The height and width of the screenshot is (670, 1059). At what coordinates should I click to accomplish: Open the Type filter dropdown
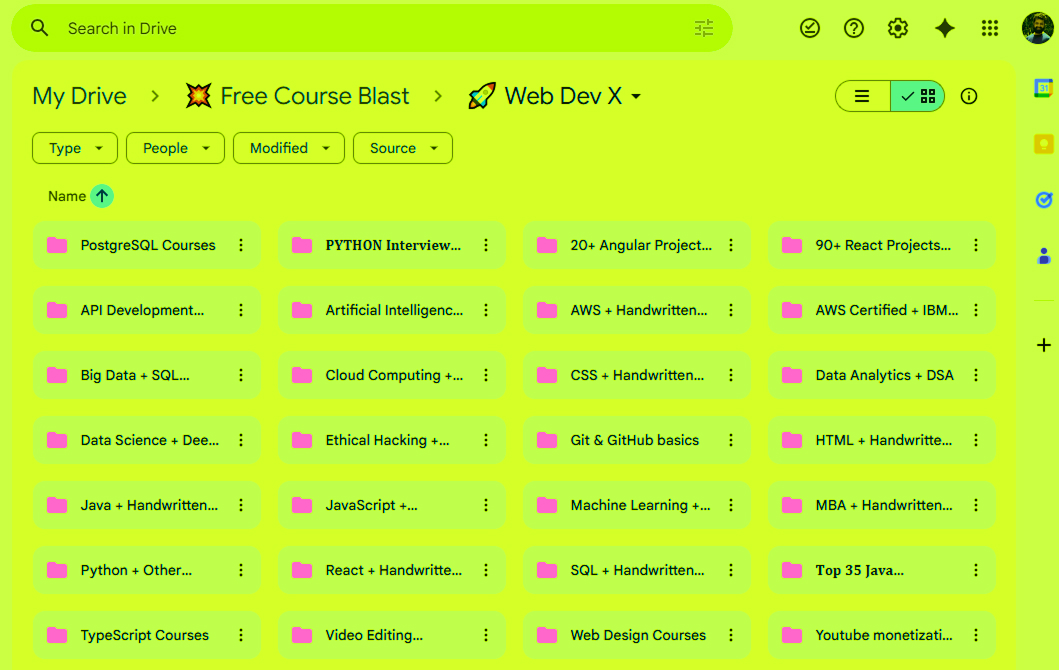tap(75, 148)
